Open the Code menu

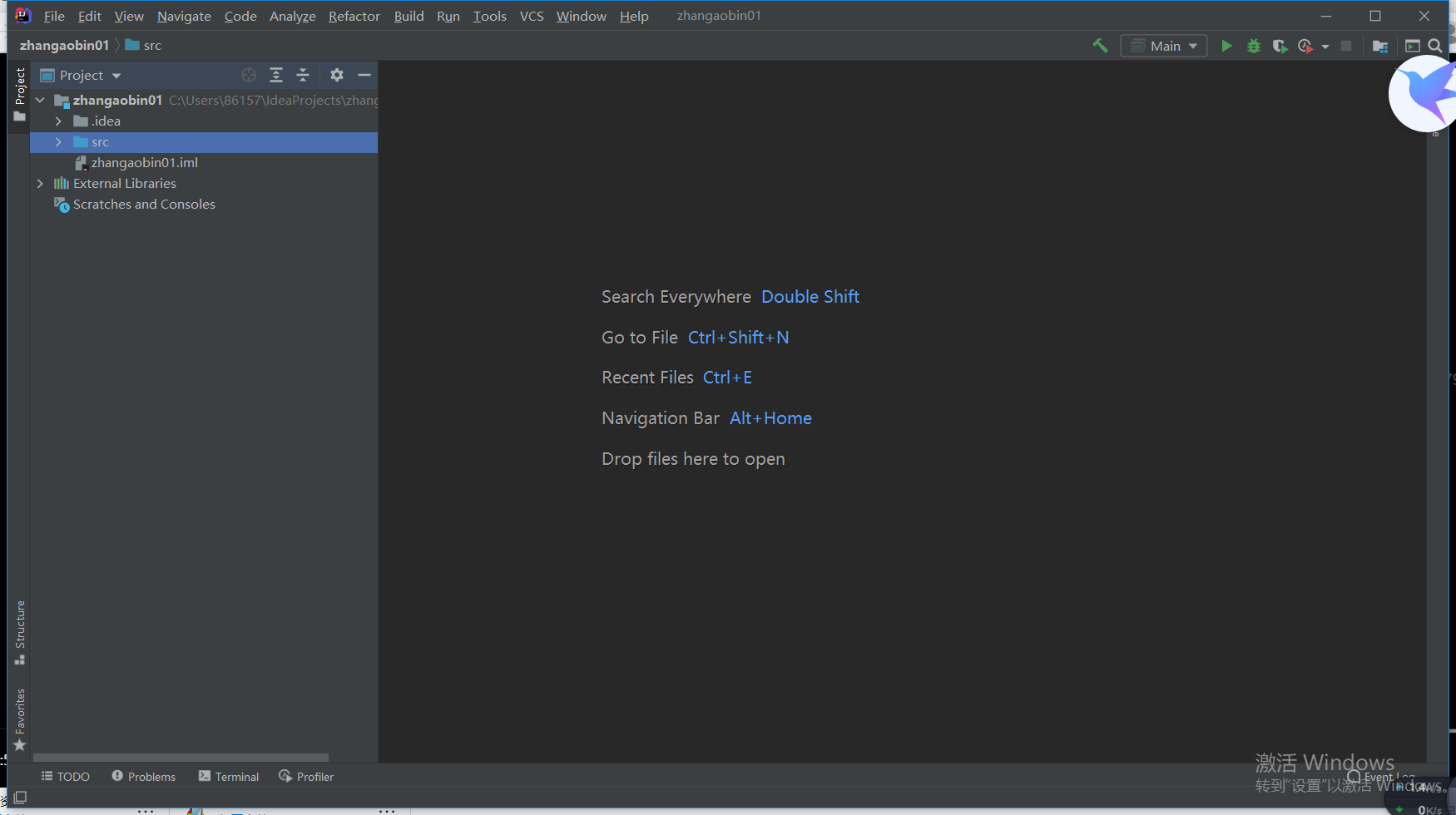point(240,16)
